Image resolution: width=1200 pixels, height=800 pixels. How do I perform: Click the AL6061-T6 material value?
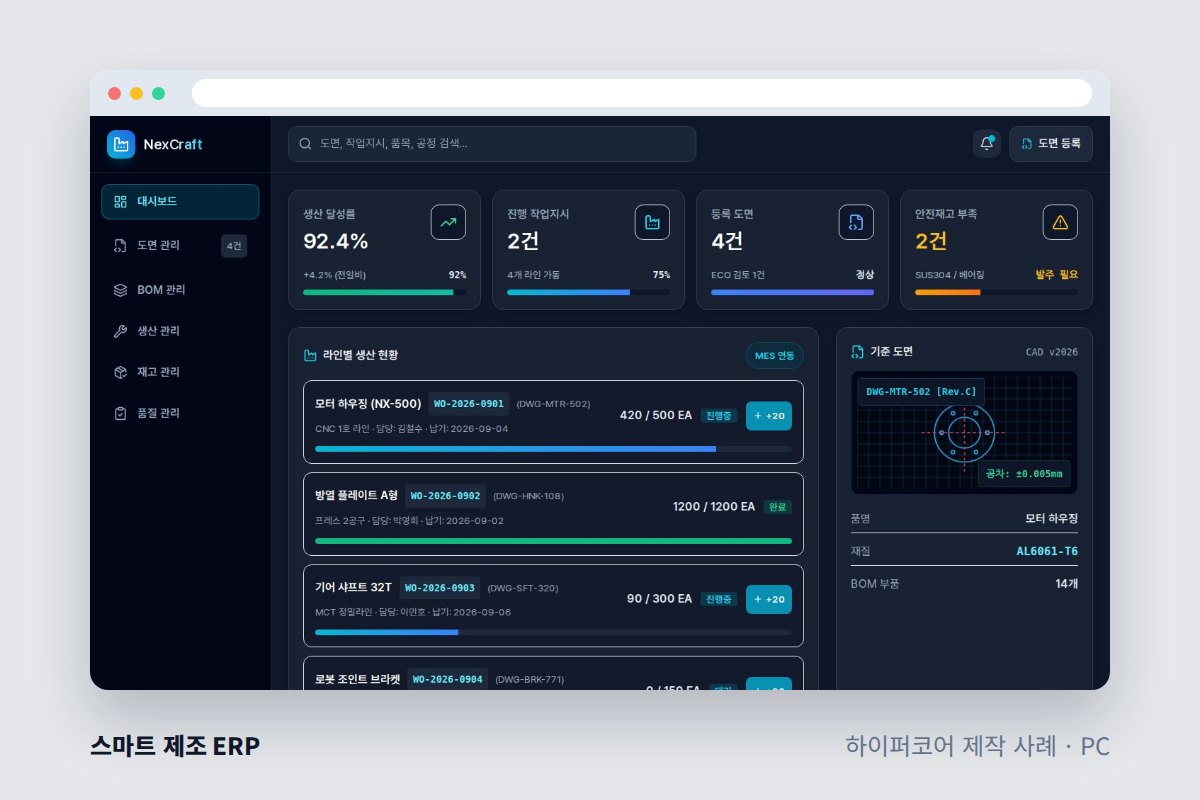click(x=1047, y=551)
